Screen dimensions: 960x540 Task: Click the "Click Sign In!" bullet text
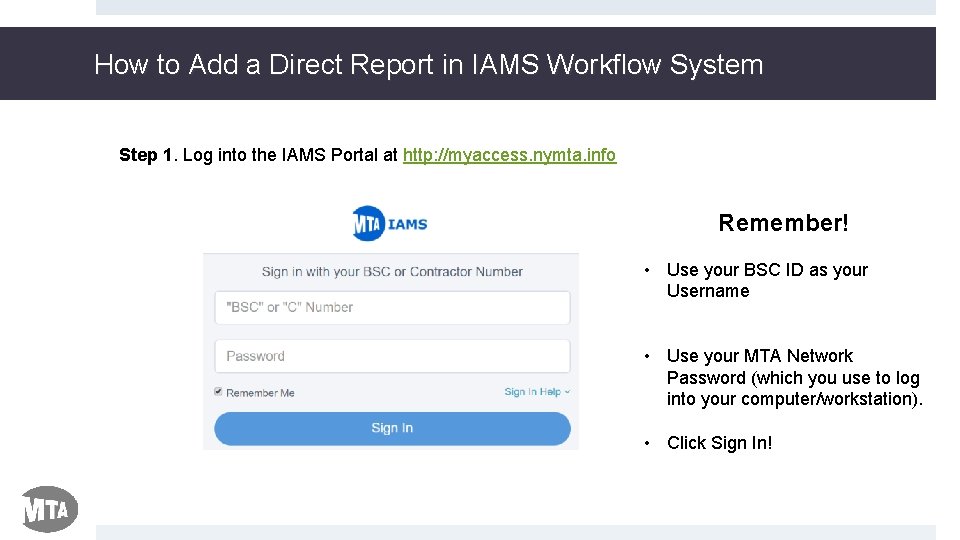click(x=719, y=443)
